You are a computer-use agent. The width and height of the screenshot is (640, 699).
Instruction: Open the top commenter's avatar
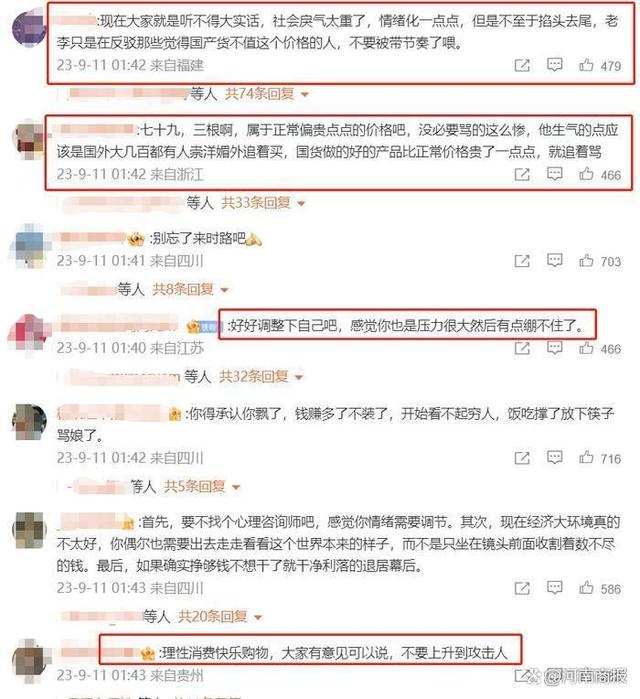pos(29,29)
